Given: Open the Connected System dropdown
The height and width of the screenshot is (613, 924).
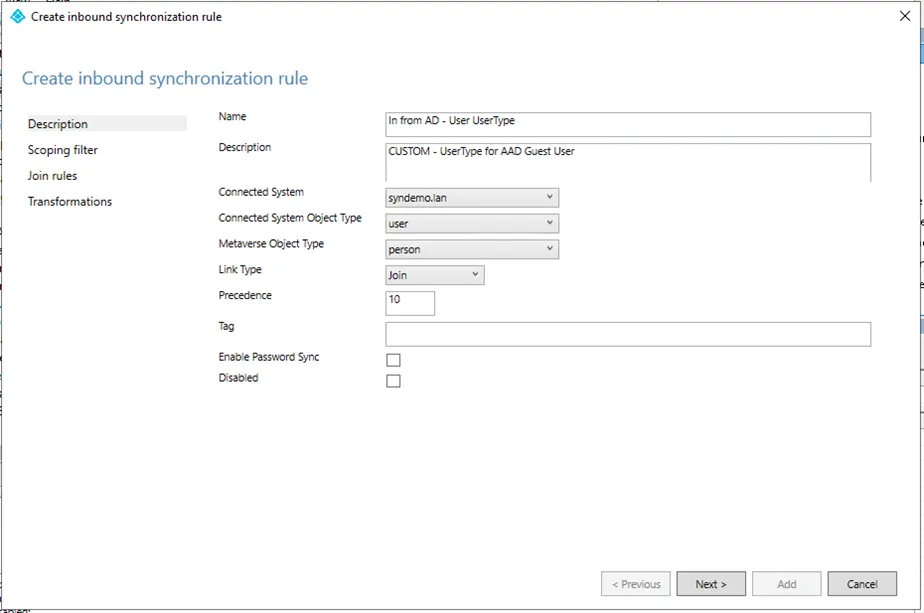Looking at the screenshot, I should pyautogui.click(x=471, y=198).
